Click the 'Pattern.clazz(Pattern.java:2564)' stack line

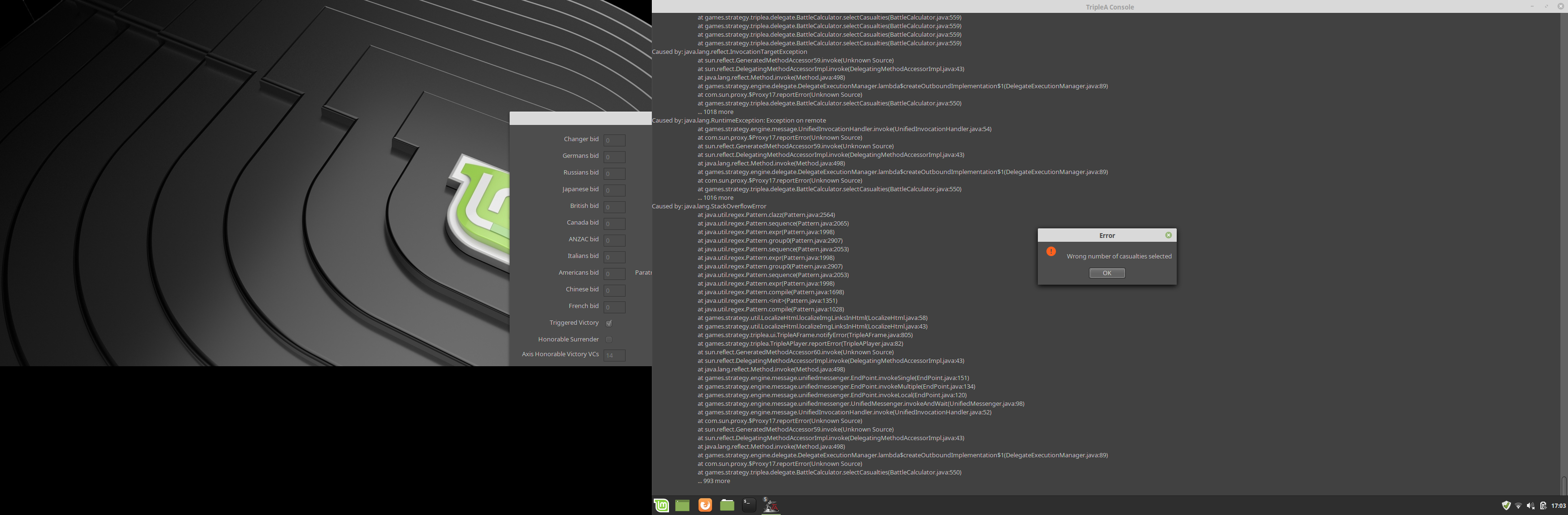(x=766, y=215)
